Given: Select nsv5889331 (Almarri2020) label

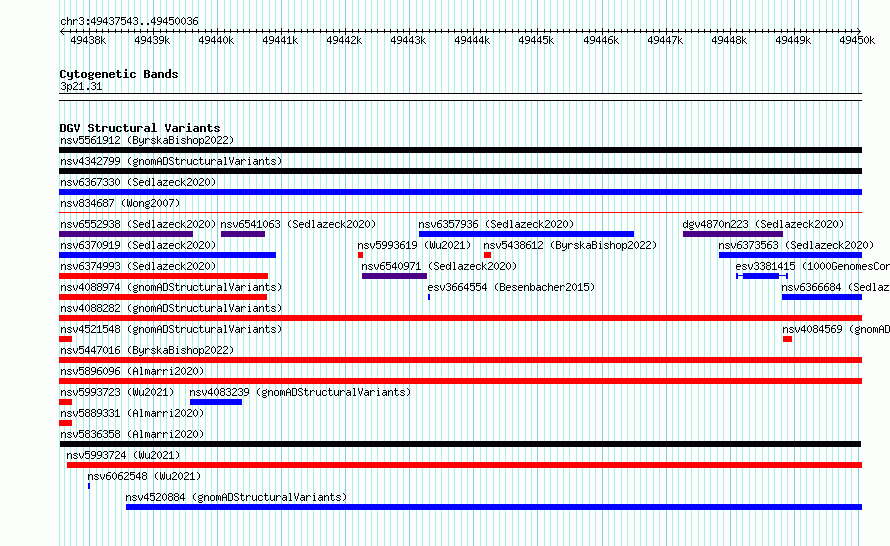Looking at the screenshot, I should pos(132,413).
